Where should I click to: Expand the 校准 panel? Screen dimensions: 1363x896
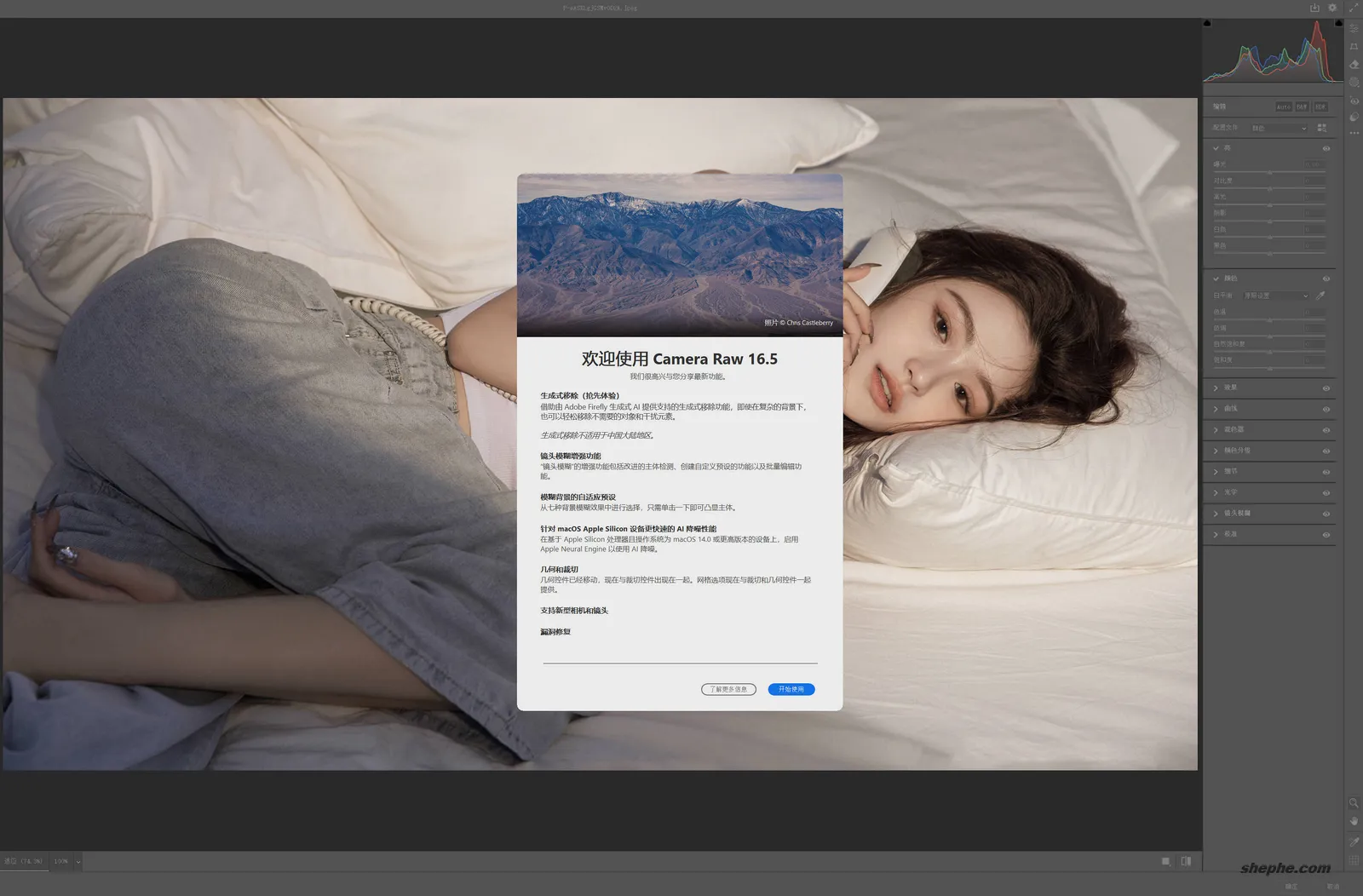tap(1216, 535)
